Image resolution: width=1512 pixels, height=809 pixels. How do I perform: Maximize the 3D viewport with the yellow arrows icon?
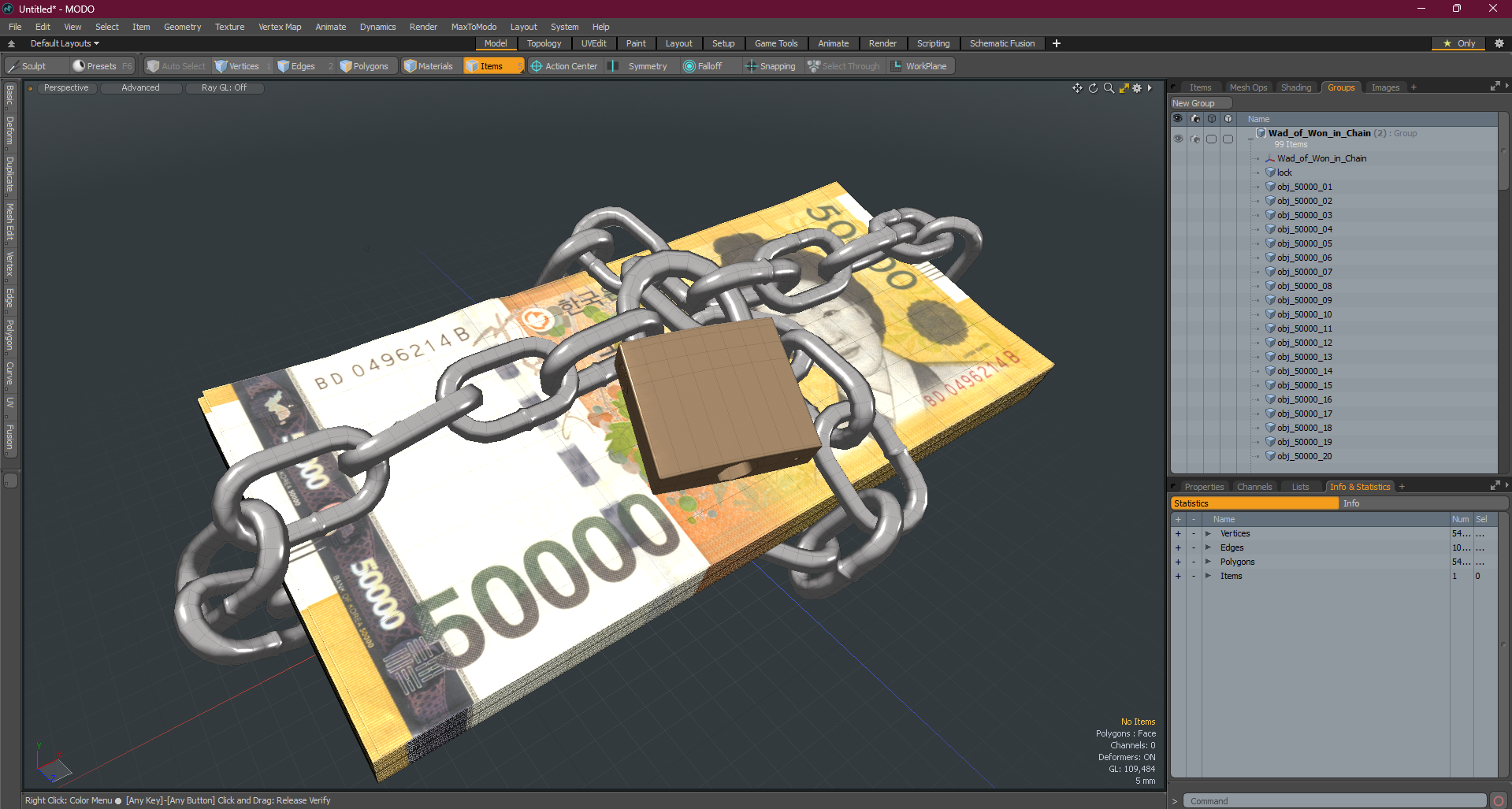click(1124, 88)
